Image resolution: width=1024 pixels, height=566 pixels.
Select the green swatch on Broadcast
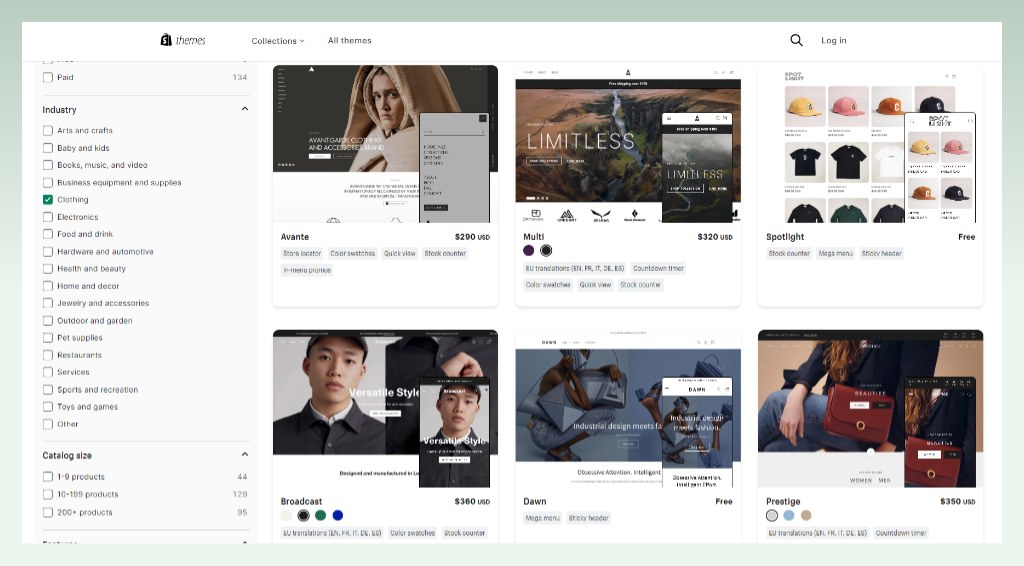pos(320,516)
